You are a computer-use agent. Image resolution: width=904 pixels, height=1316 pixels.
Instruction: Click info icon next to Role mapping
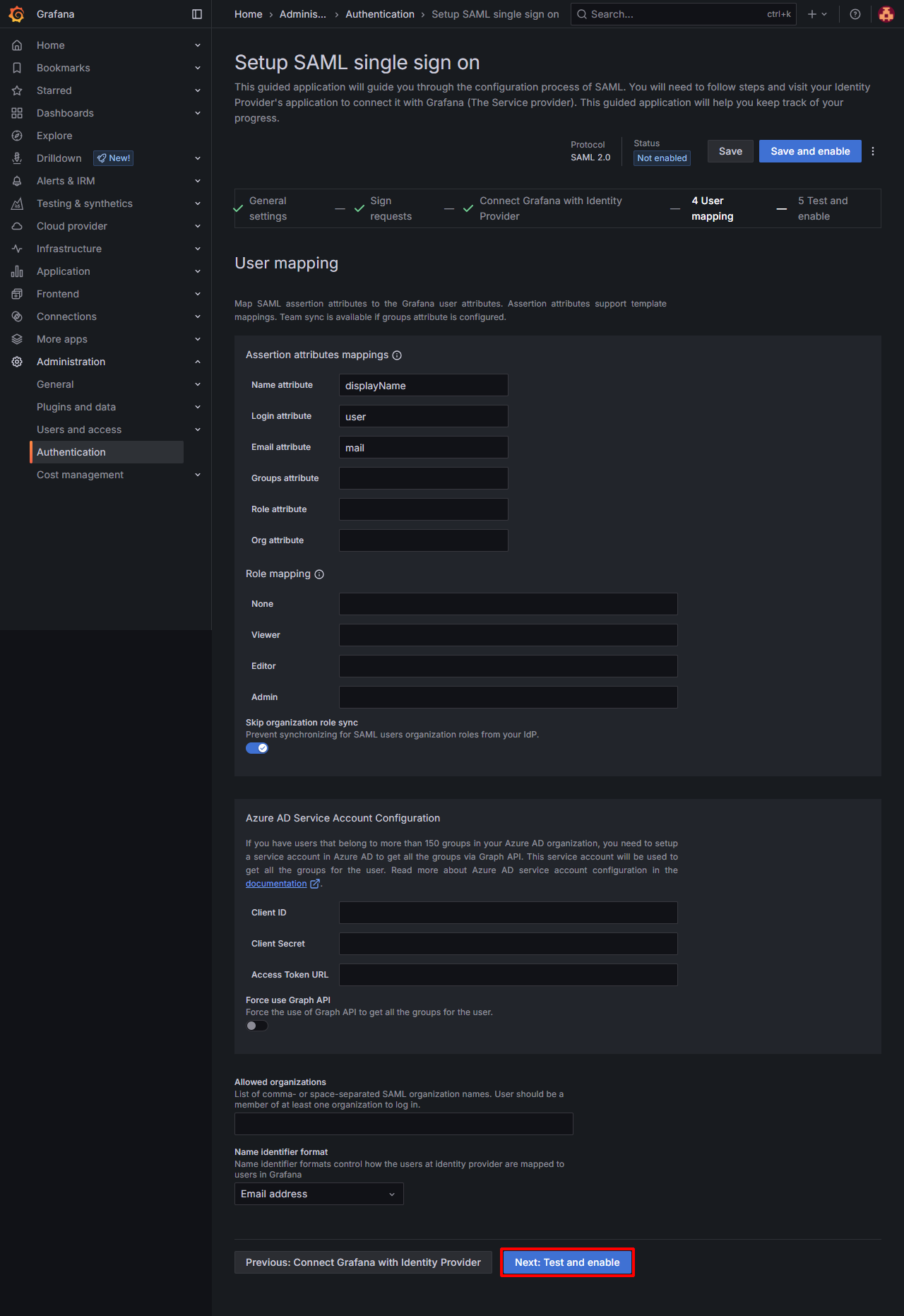click(319, 574)
